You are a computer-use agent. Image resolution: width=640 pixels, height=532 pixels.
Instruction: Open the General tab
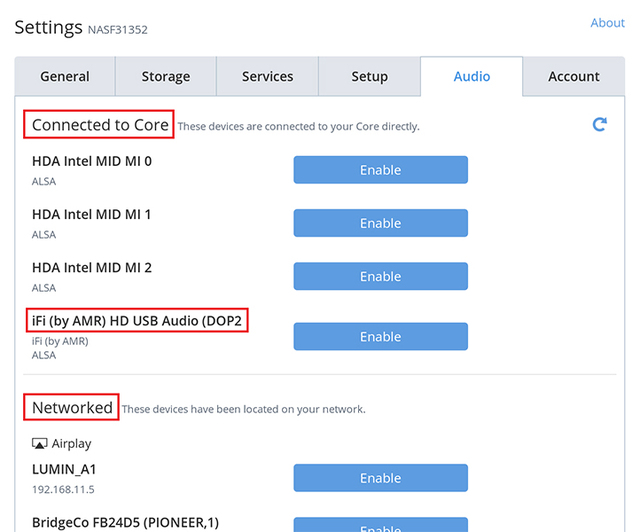coord(65,77)
